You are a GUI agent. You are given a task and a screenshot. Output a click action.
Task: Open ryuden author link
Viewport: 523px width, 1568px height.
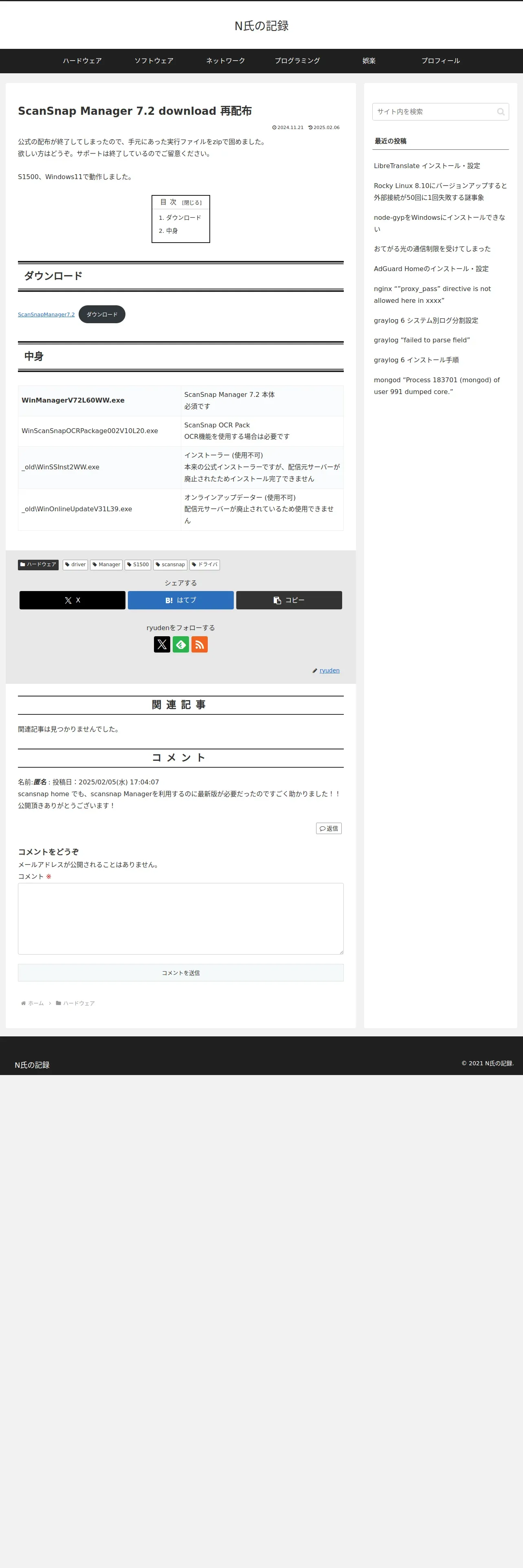point(330,671)
